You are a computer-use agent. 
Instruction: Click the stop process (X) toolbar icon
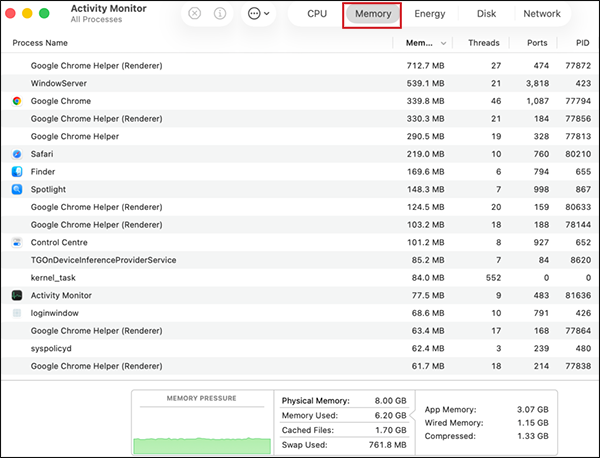pyautogui.click(x=195, y=14)
